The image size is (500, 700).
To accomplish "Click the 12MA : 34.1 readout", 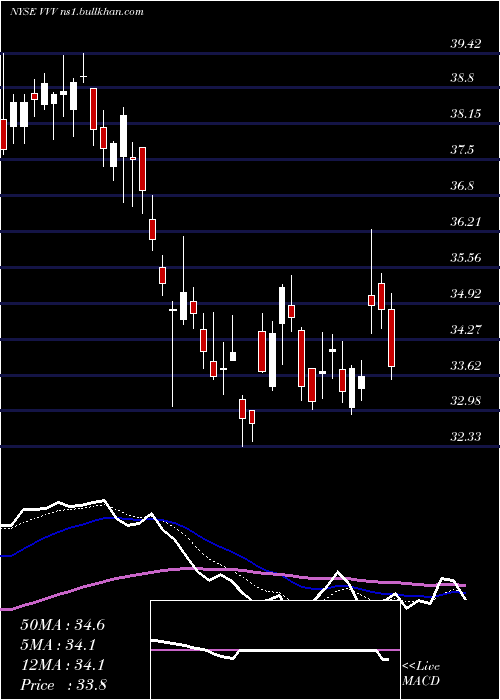I will 62,665.
